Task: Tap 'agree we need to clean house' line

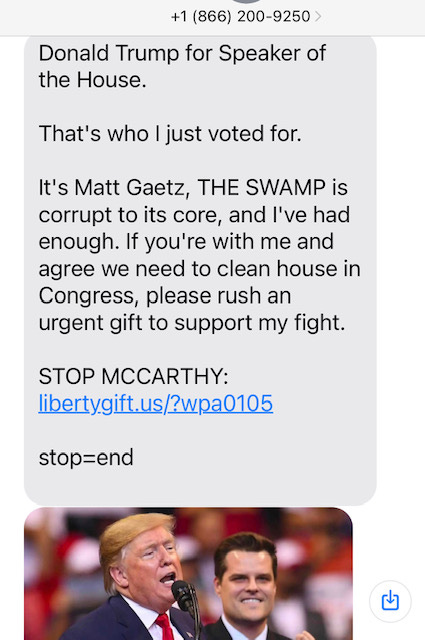Action: tap(200, 269)
